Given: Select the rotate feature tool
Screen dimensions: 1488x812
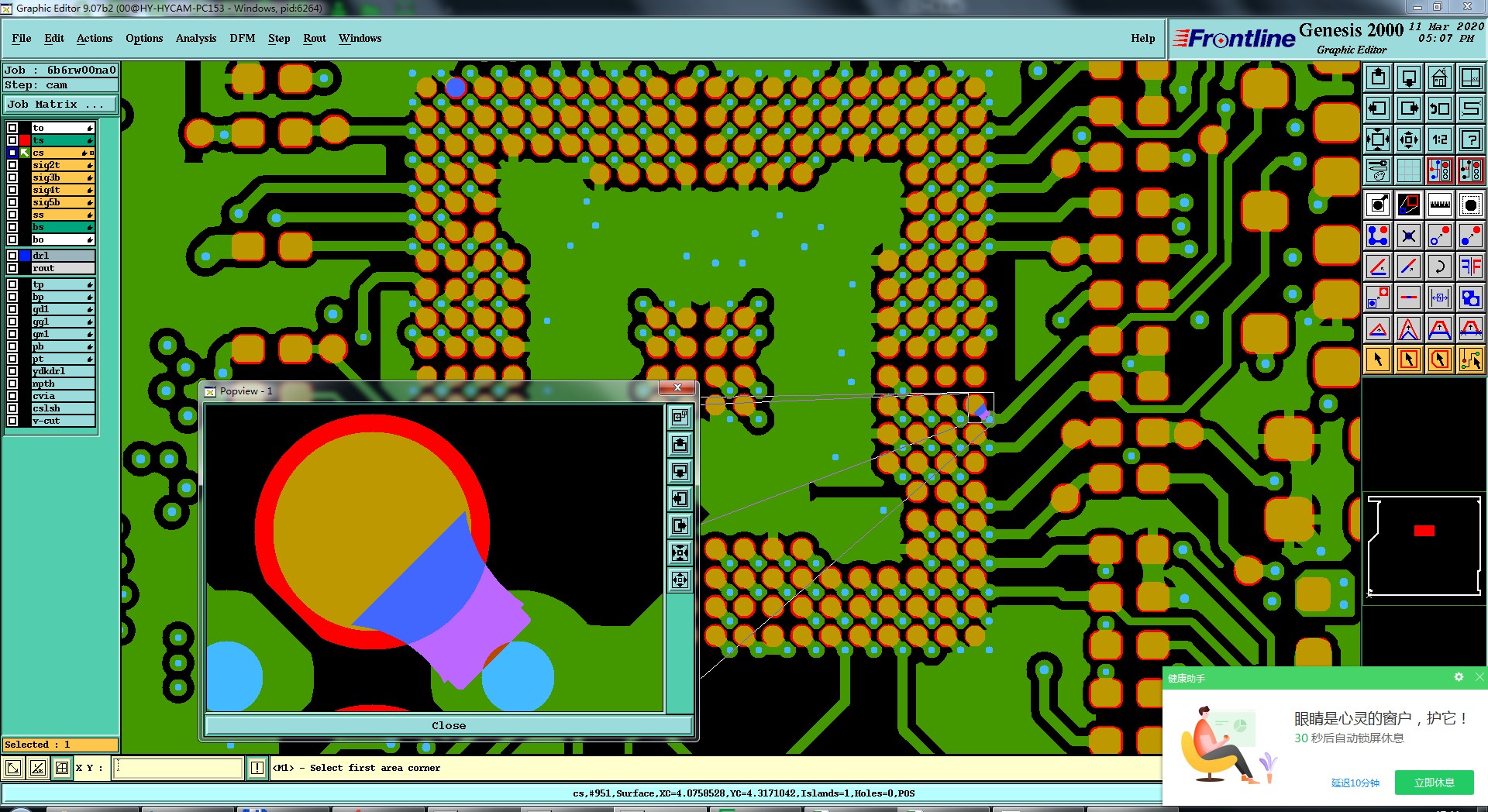Looking at the screenshot, I should tap(1440, 267).
